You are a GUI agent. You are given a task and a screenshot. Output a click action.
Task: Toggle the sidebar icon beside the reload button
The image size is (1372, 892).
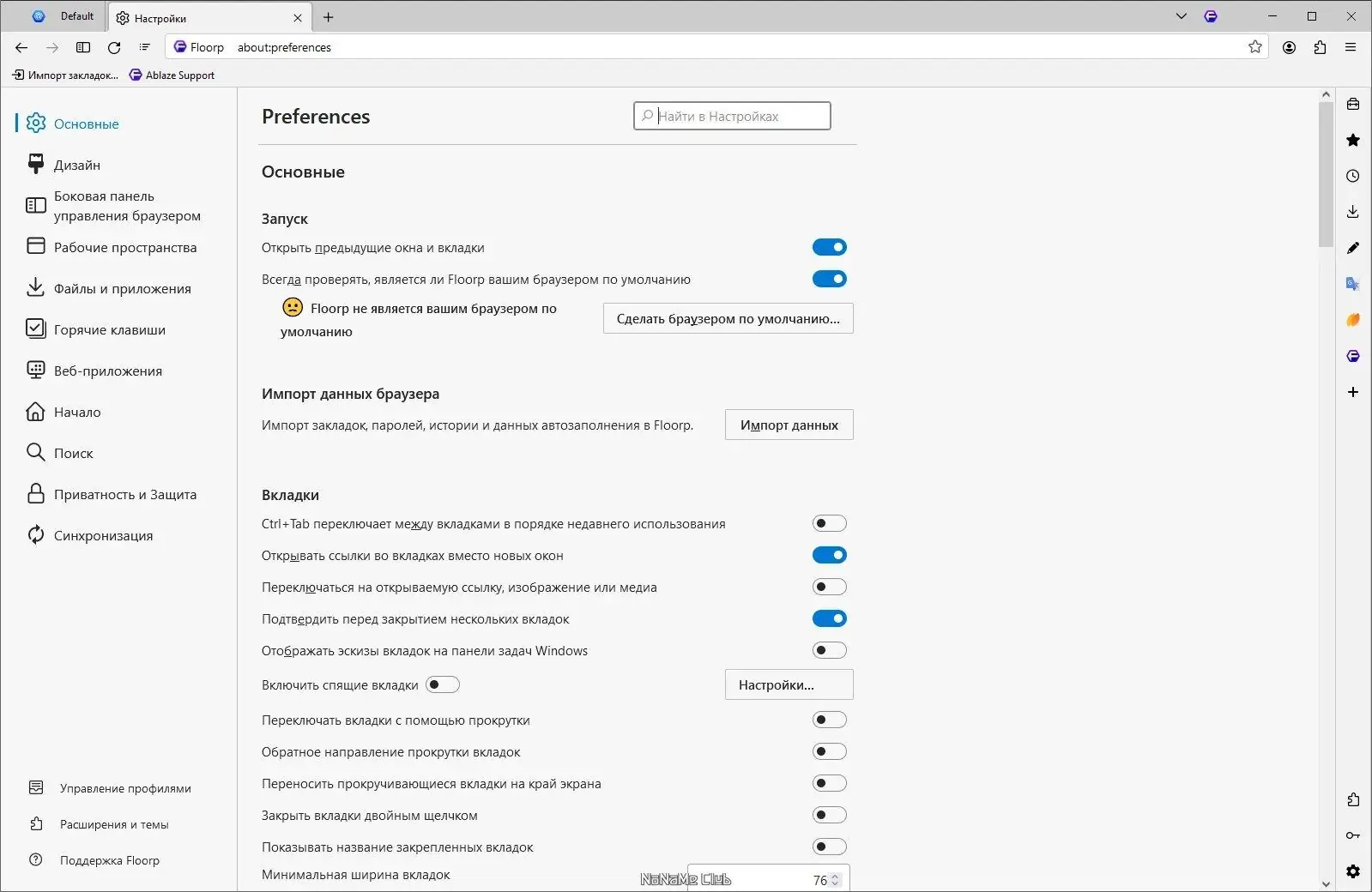click(x=83, y=47)
